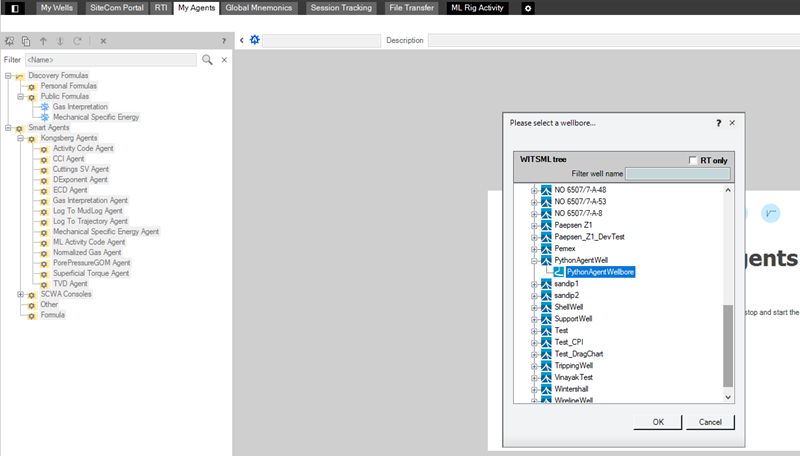Select Activity Code Agent

[83, 148]
